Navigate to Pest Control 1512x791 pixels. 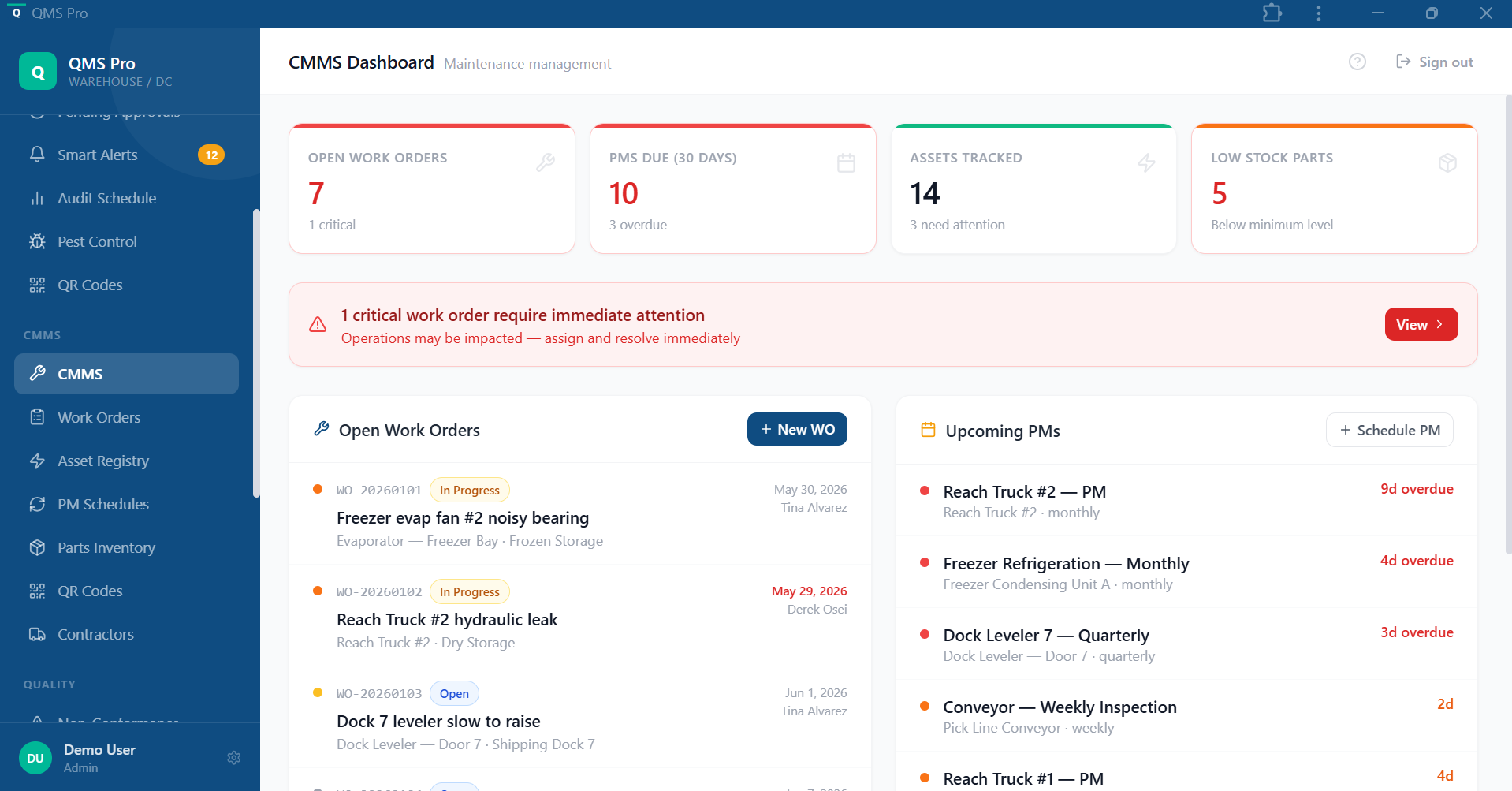(126, 242)
